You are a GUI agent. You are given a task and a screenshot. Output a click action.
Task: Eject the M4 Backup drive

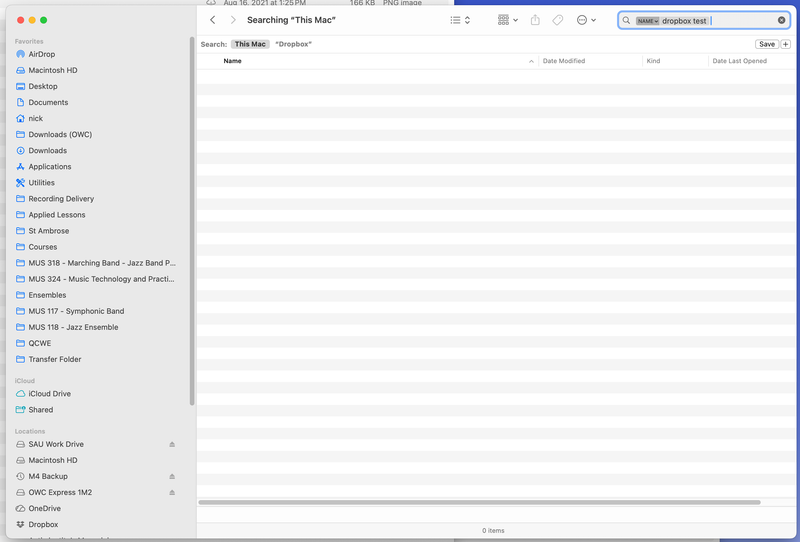click(x=171, y=476)
